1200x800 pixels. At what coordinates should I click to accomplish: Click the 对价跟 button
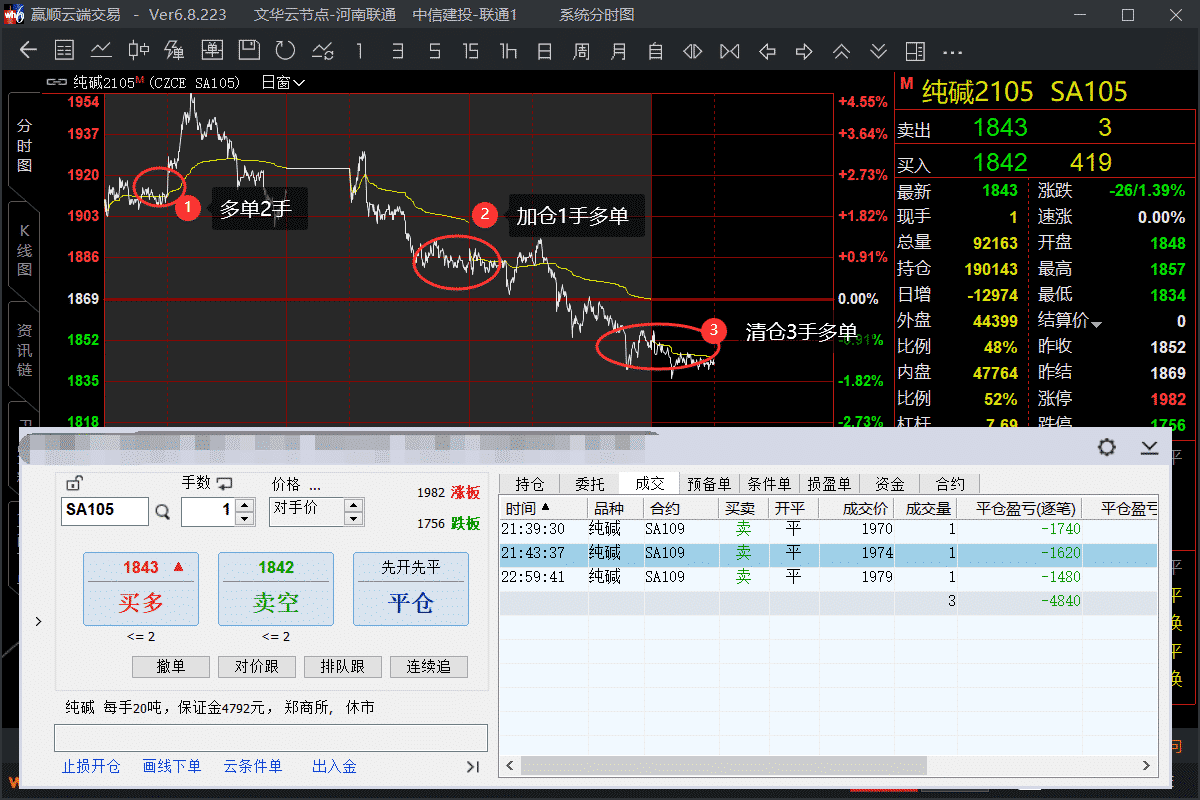(x=257, y=667)
